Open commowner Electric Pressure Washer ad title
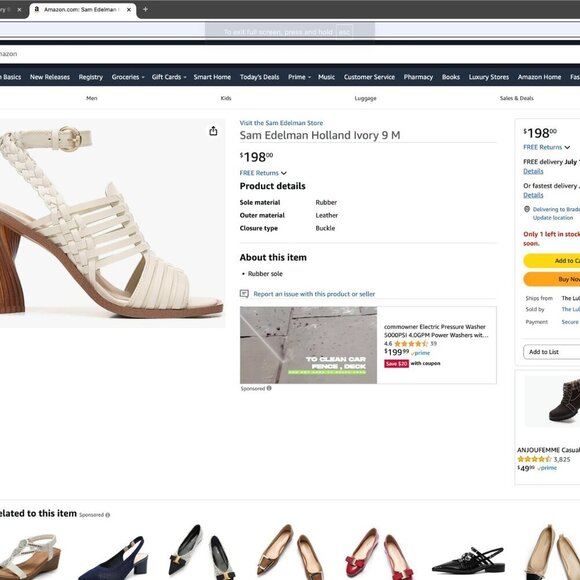The height and width of the screenshot is (580, 580). point(436,331)
